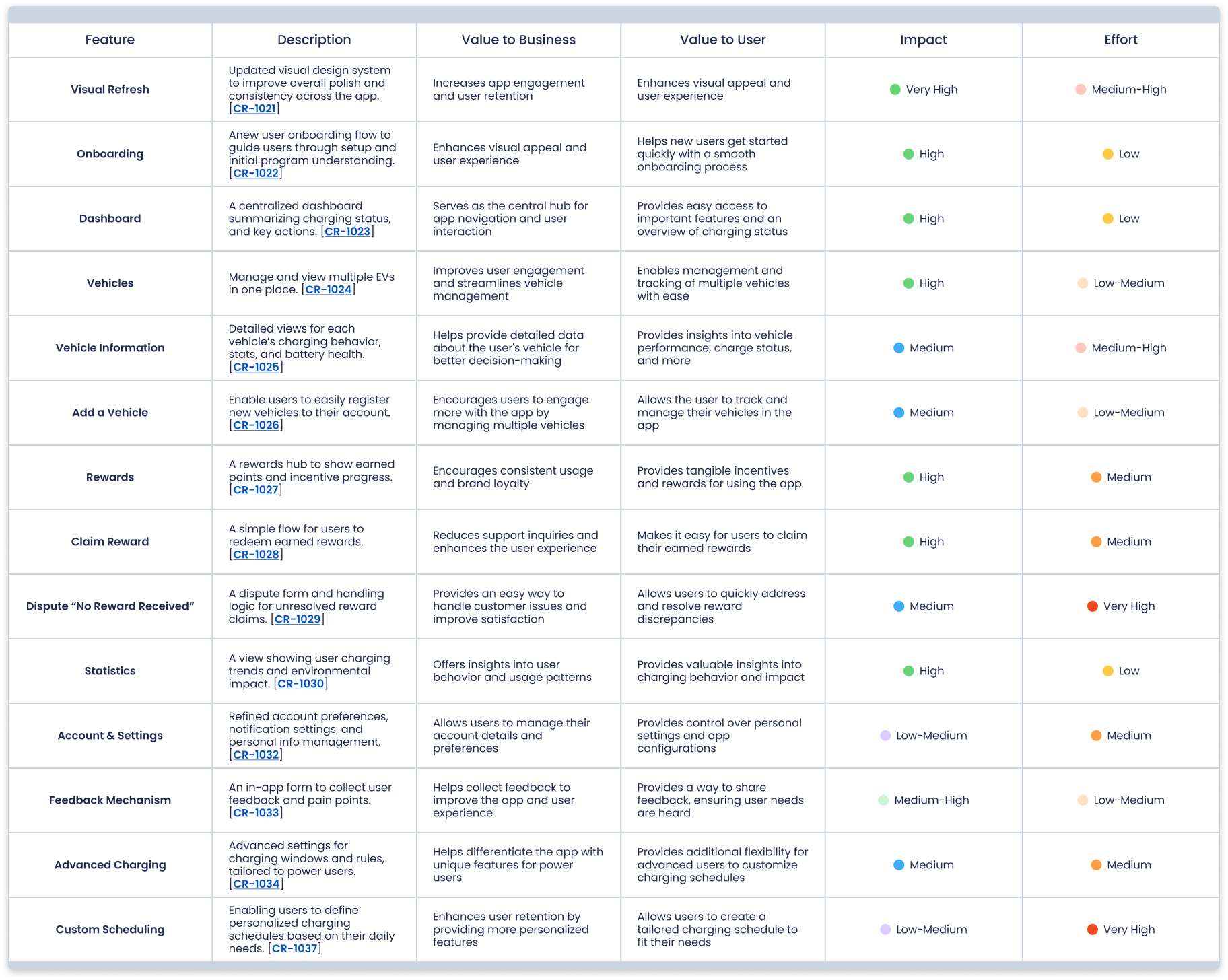
Task: Open the CR-1022 onboarding link
Action: point(255,174)
